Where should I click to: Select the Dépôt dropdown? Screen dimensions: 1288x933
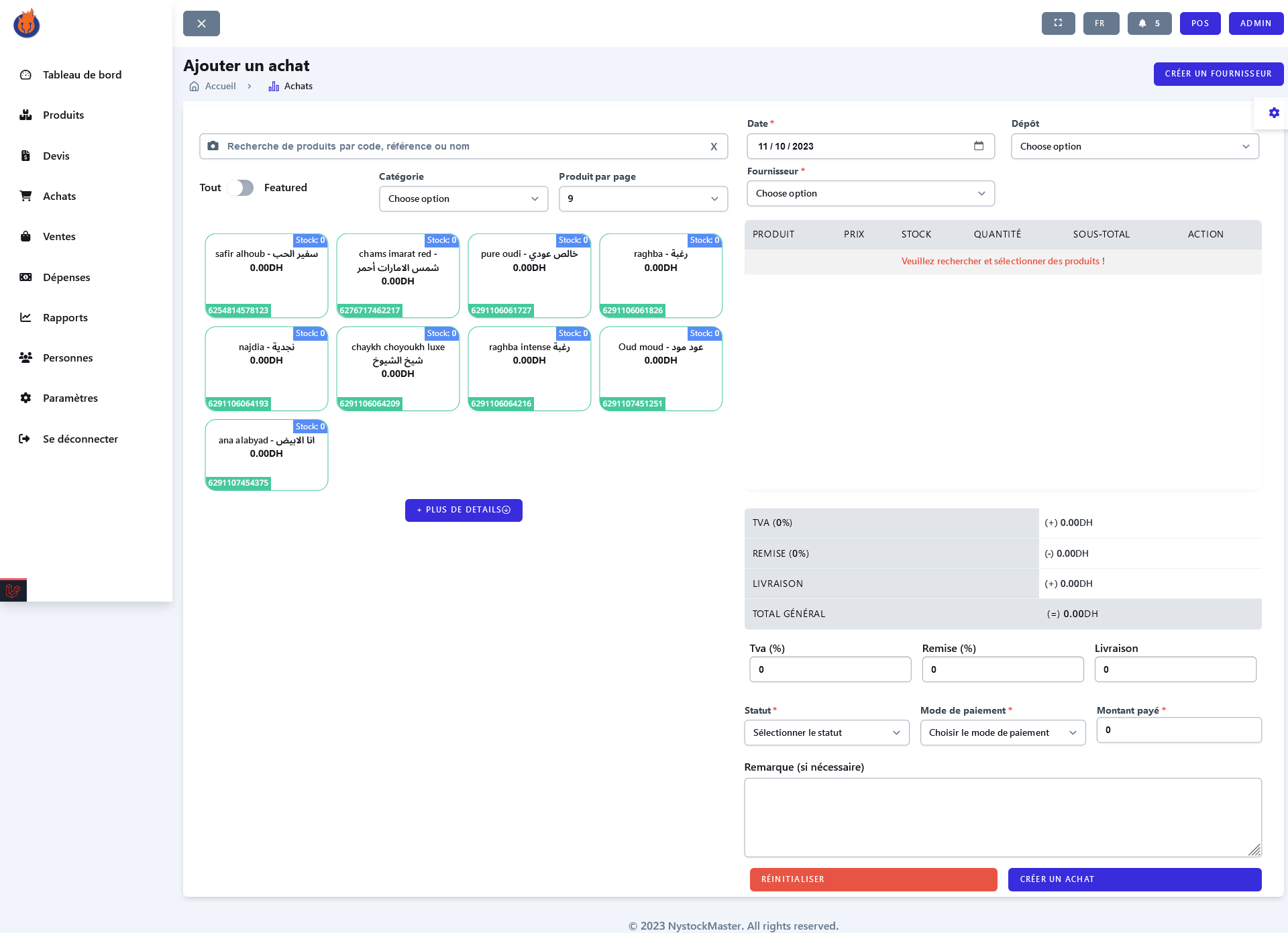[1134, 147]
